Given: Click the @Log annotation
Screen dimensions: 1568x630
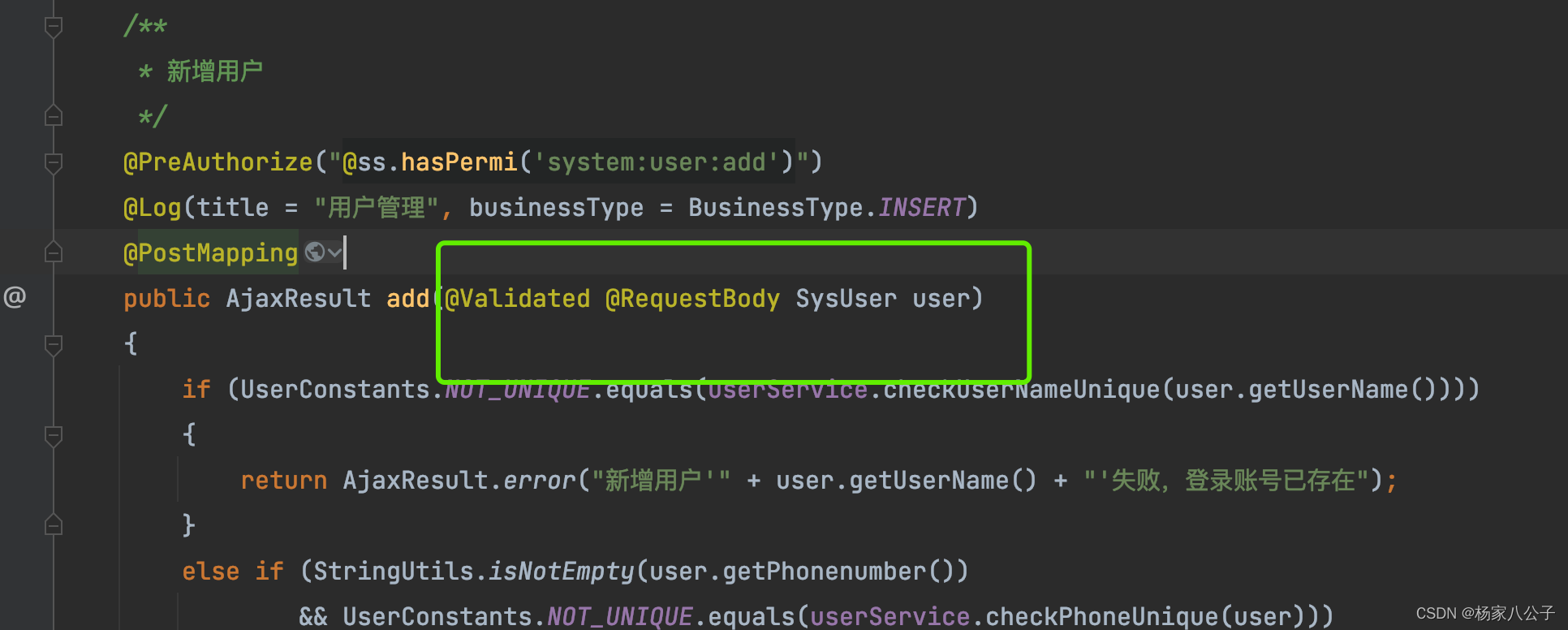Looking at the screenshot, I should [x=153, y=208].
